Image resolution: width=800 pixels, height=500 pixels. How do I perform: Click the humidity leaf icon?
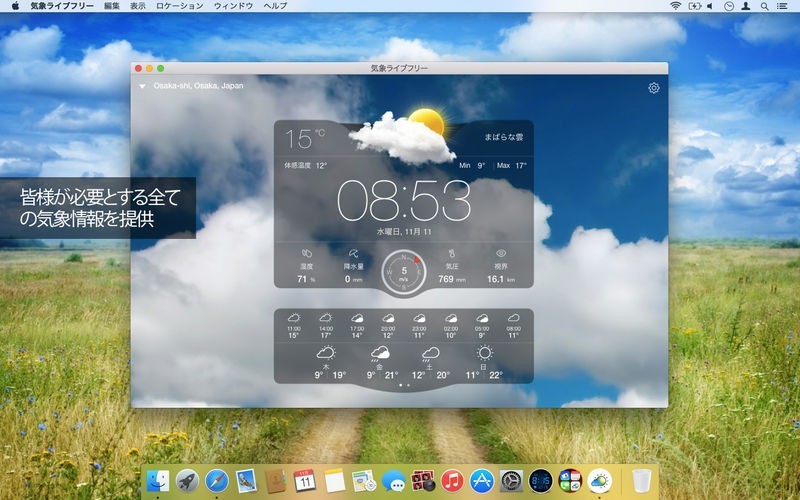click(x=306, y=254)
